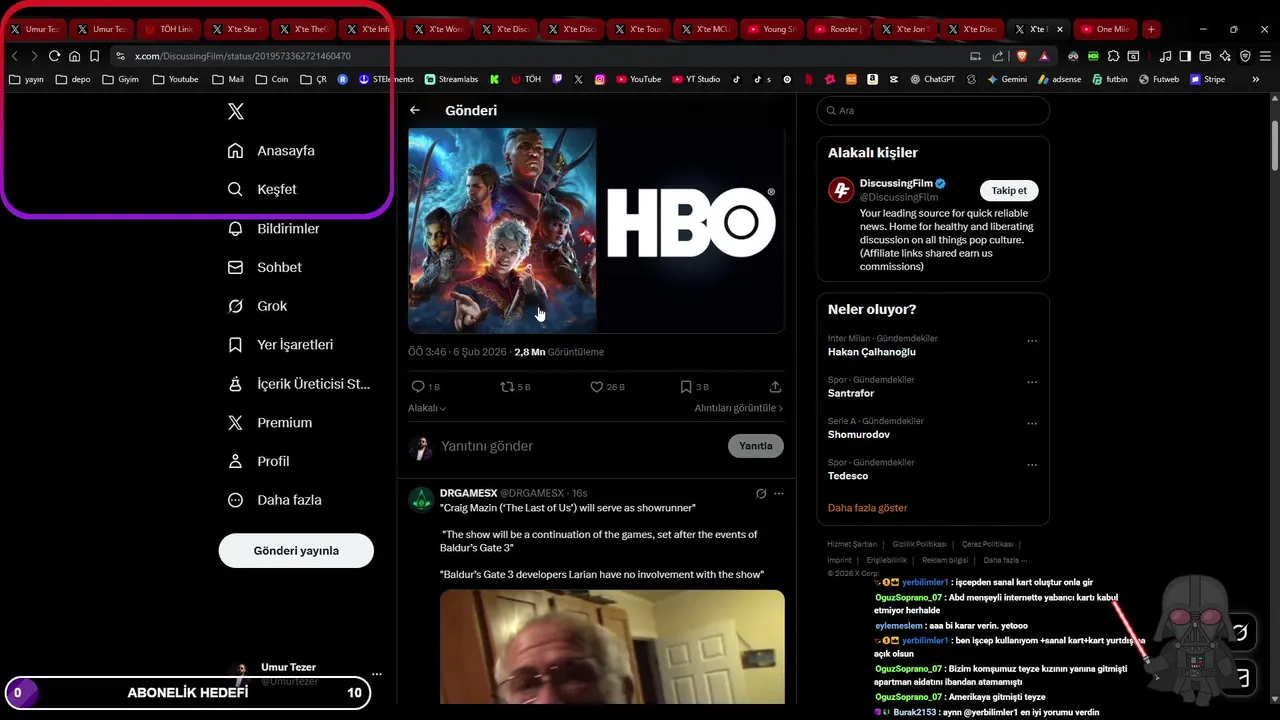Open options for Shomurodov trend

pyautogui.click(x=1033, y=424)
